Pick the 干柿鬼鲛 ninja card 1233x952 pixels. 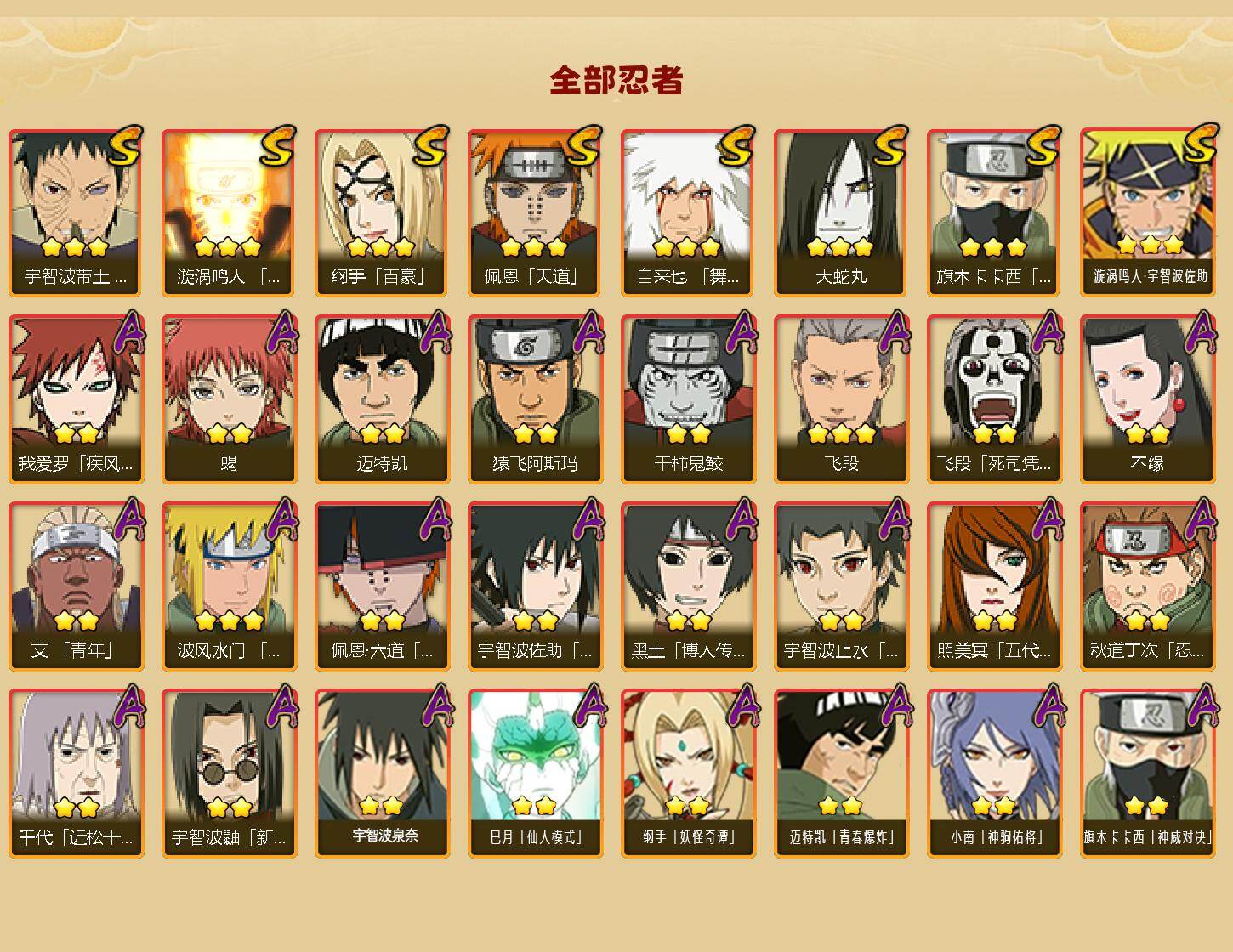pos(688,399)
